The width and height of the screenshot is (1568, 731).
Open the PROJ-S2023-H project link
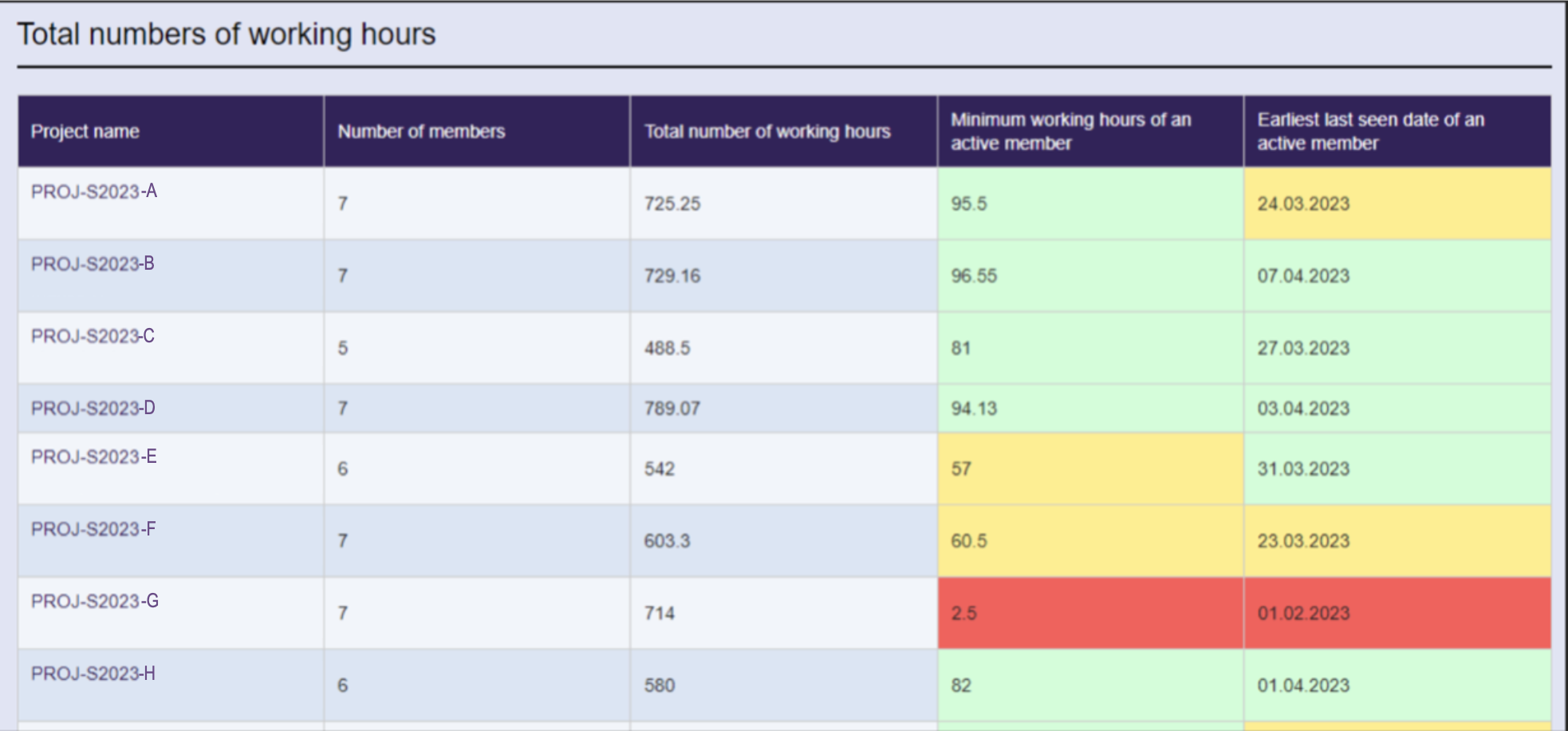[x=93, y=674]
